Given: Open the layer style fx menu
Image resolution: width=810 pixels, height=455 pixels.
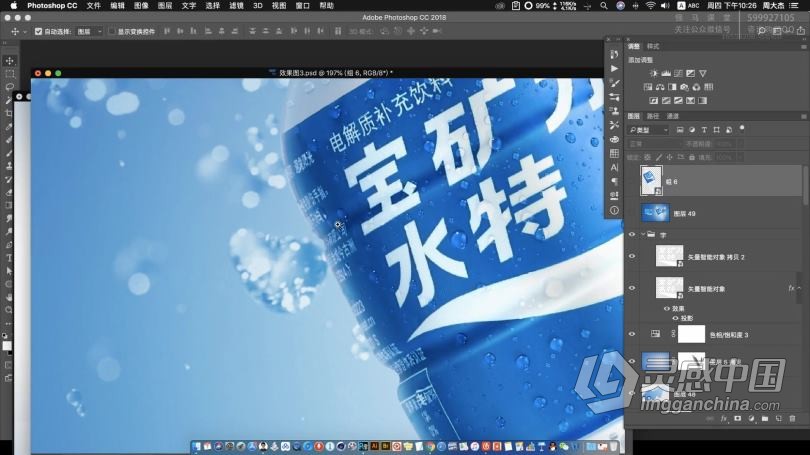Looking at the screenshot, I should tap(724, 418).
